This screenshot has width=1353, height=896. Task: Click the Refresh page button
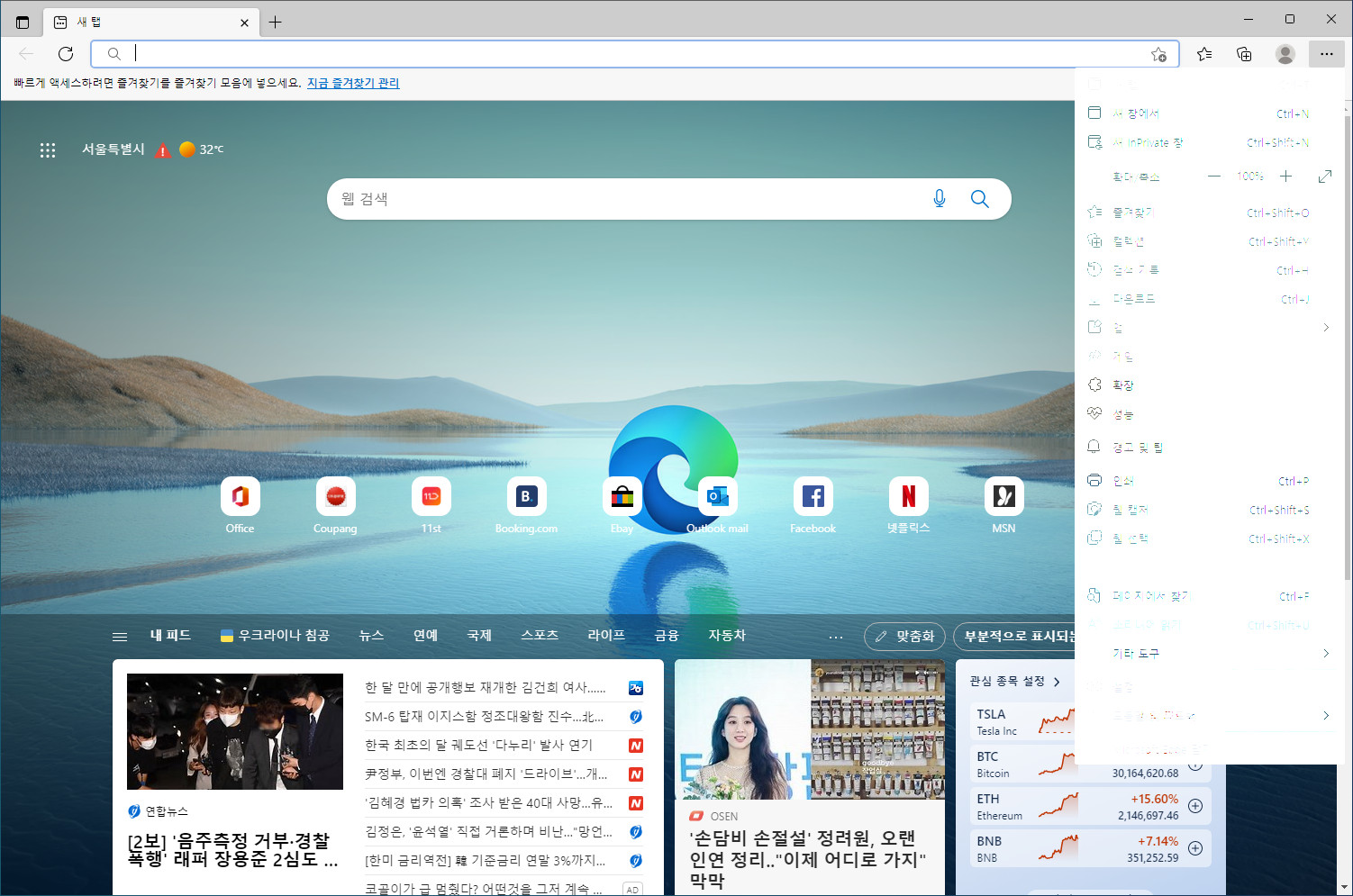pyautogui.click(x=66, y=54)
